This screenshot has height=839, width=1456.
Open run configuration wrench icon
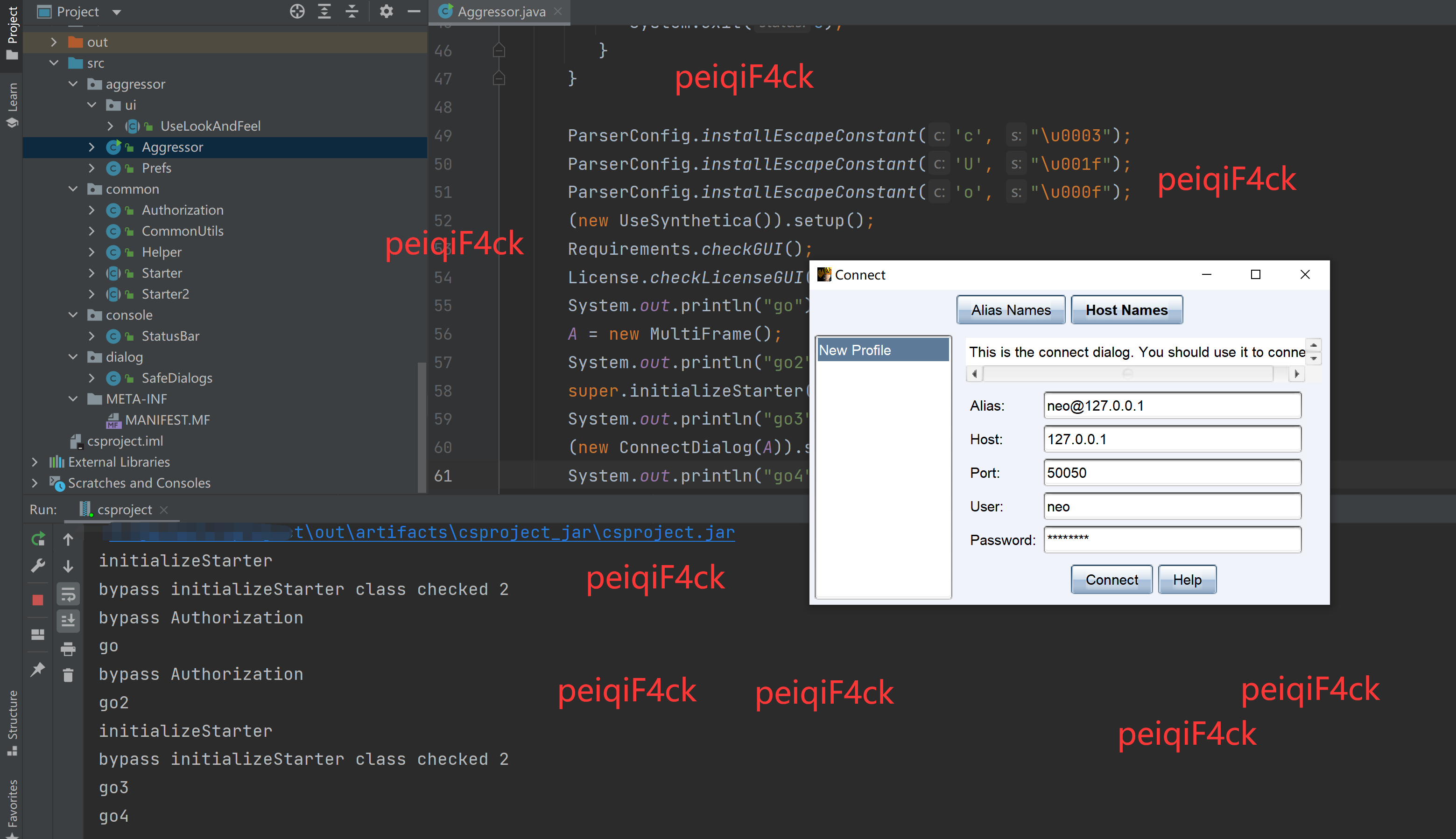tap(38, 565)
